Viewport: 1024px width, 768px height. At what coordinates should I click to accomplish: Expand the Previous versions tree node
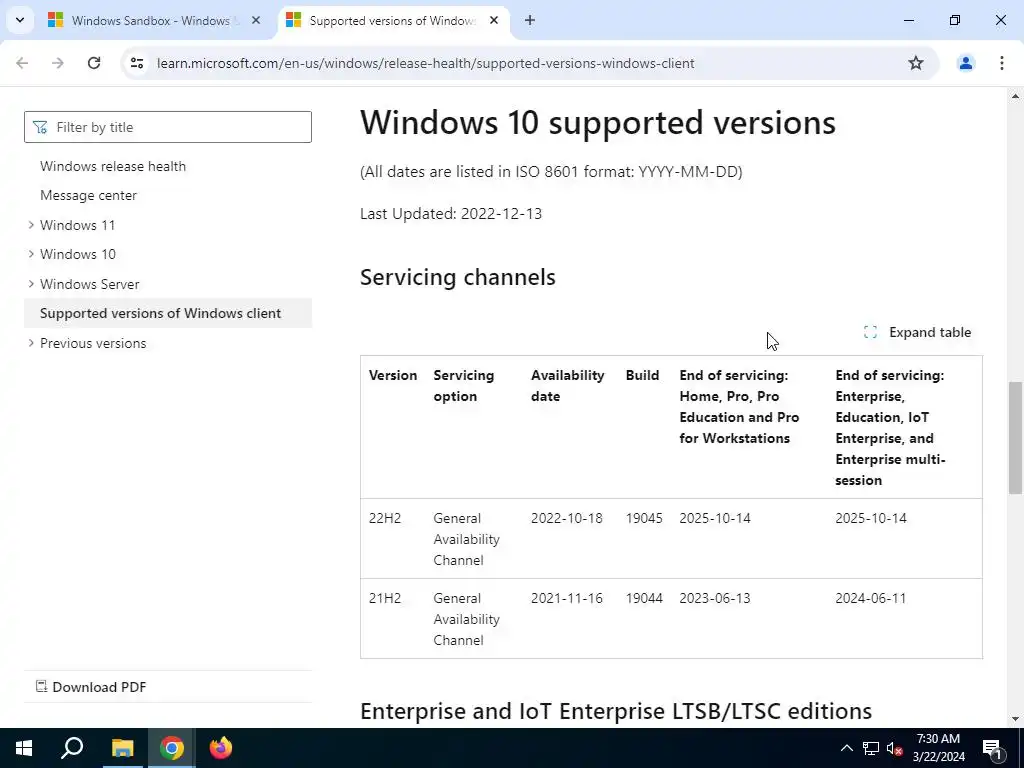tap(31, 343)
